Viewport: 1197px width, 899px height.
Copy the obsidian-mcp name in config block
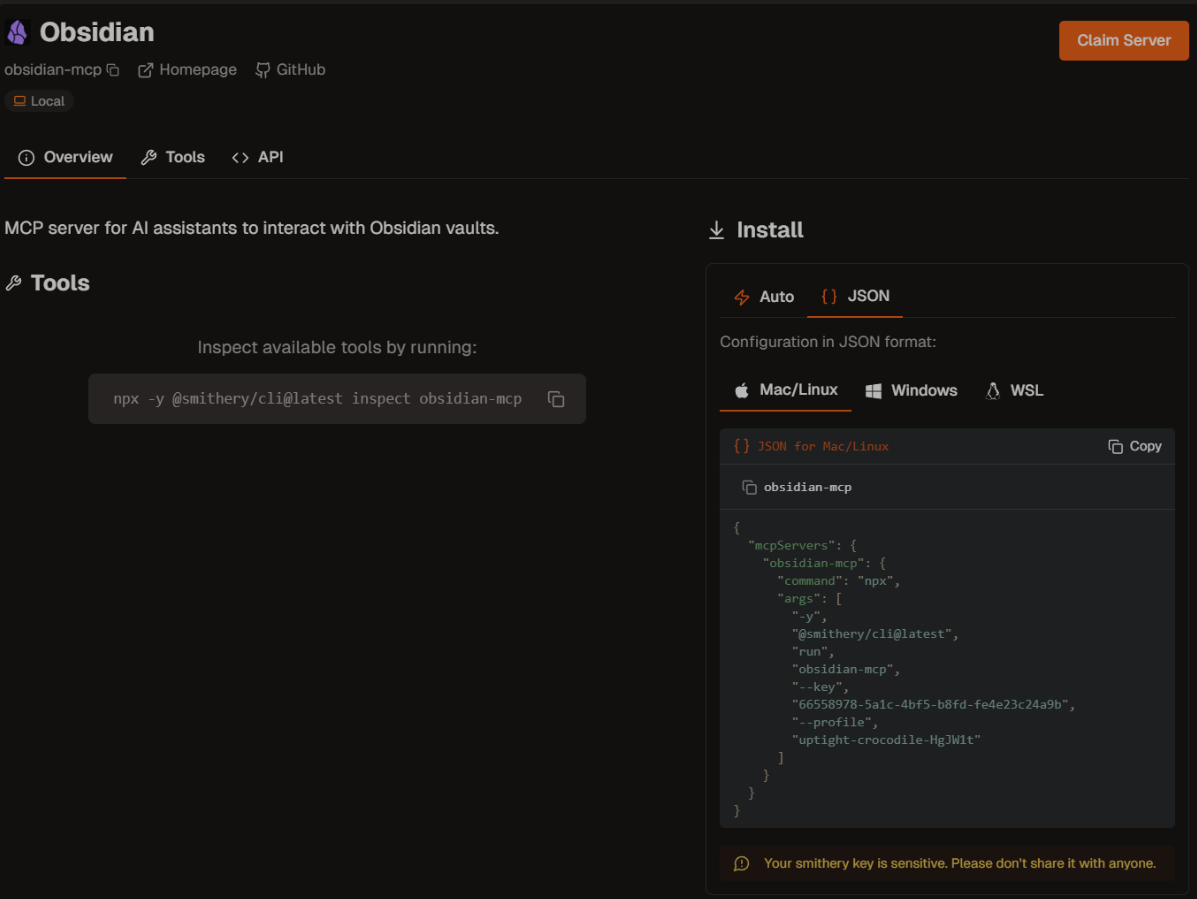[x=749, y=487]
